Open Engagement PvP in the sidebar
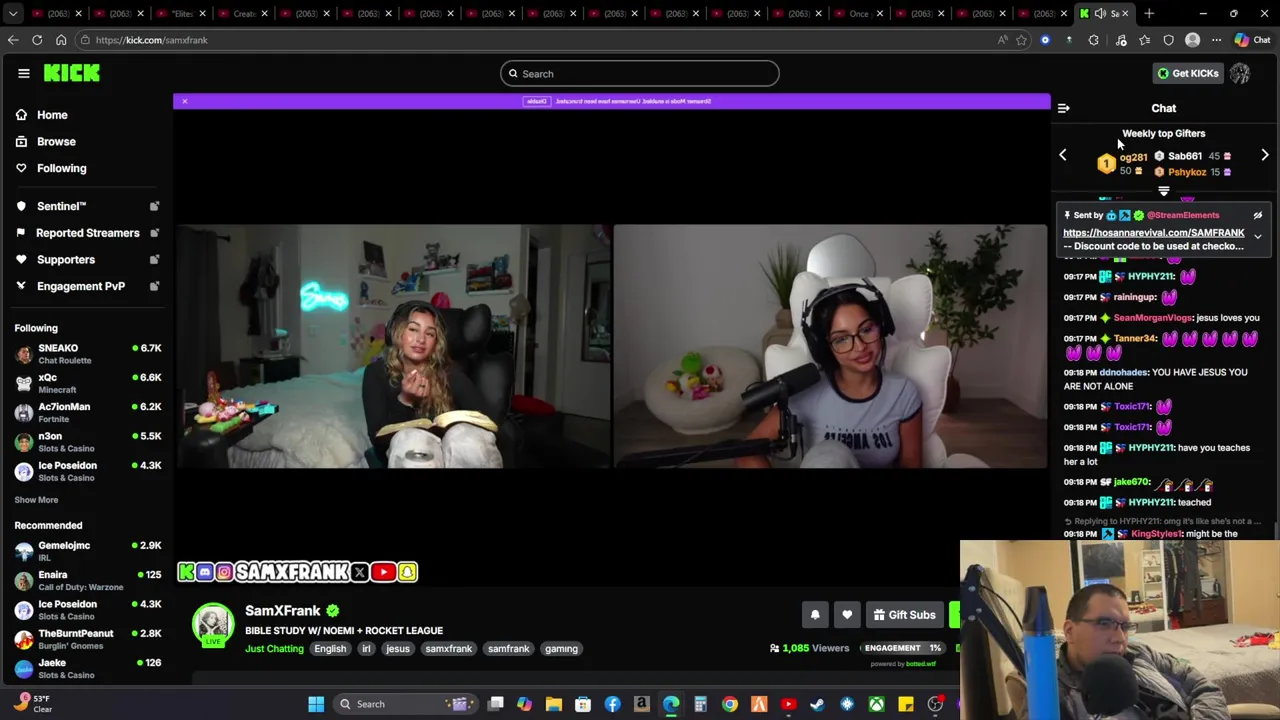 (80, 286)
